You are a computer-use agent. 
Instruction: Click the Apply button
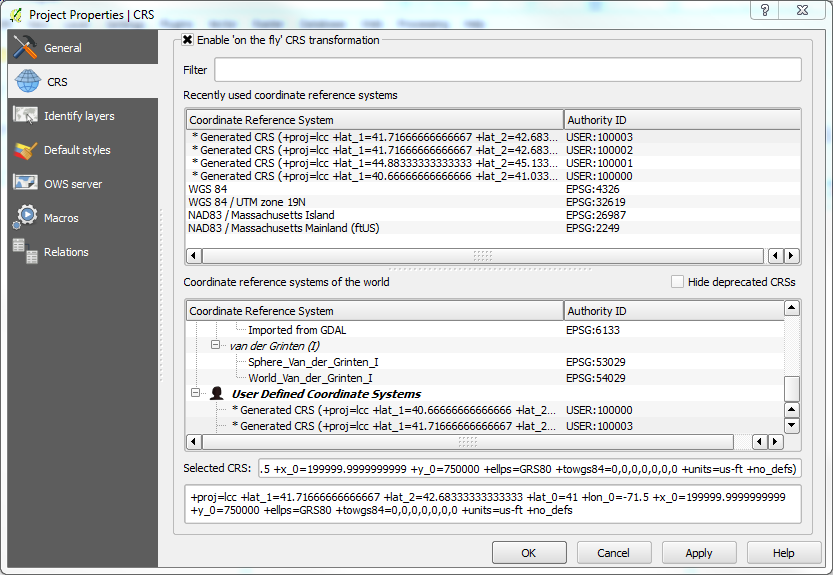tap(699, 553)
